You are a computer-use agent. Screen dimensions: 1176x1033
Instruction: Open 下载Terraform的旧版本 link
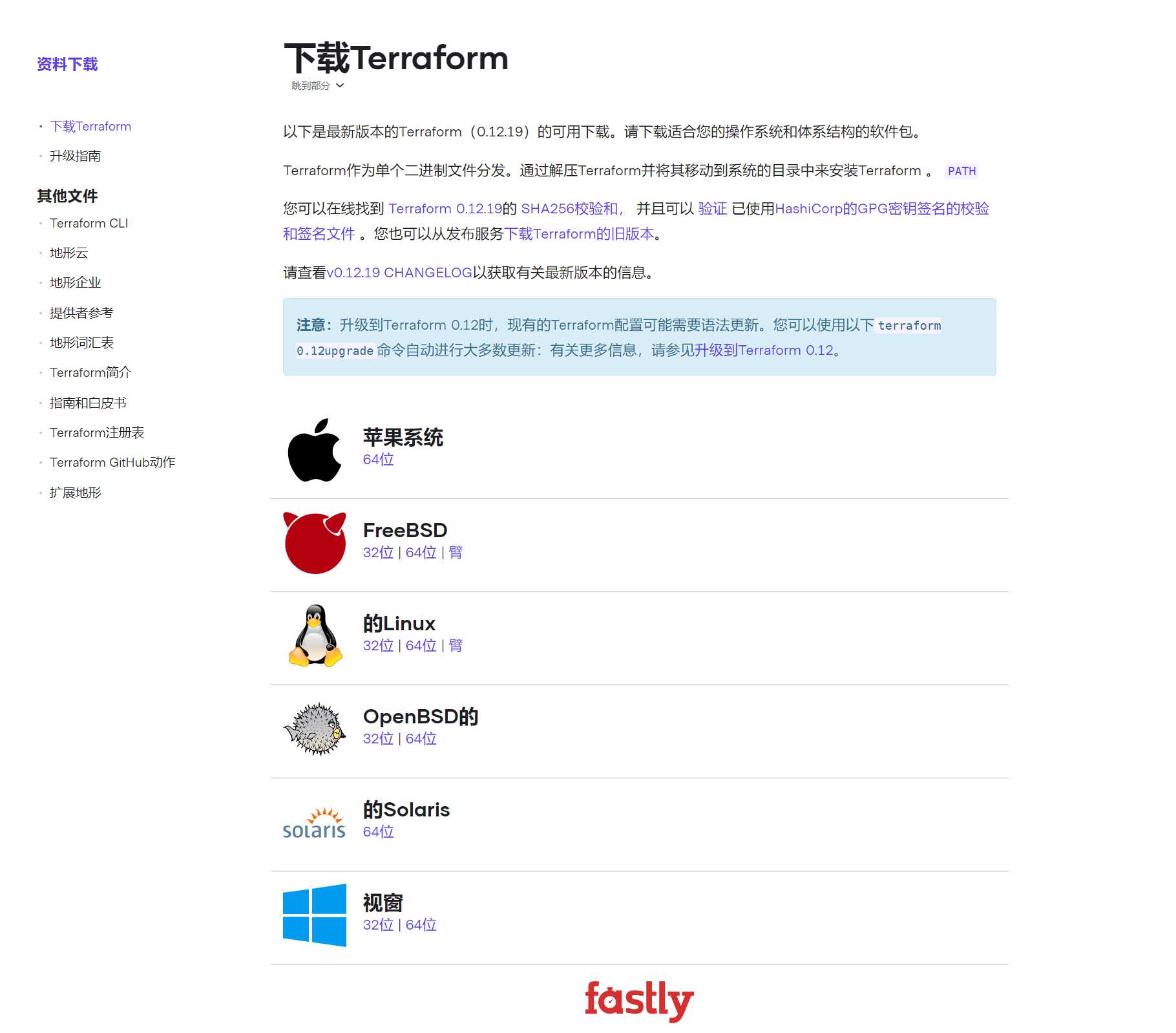point(579,234)
